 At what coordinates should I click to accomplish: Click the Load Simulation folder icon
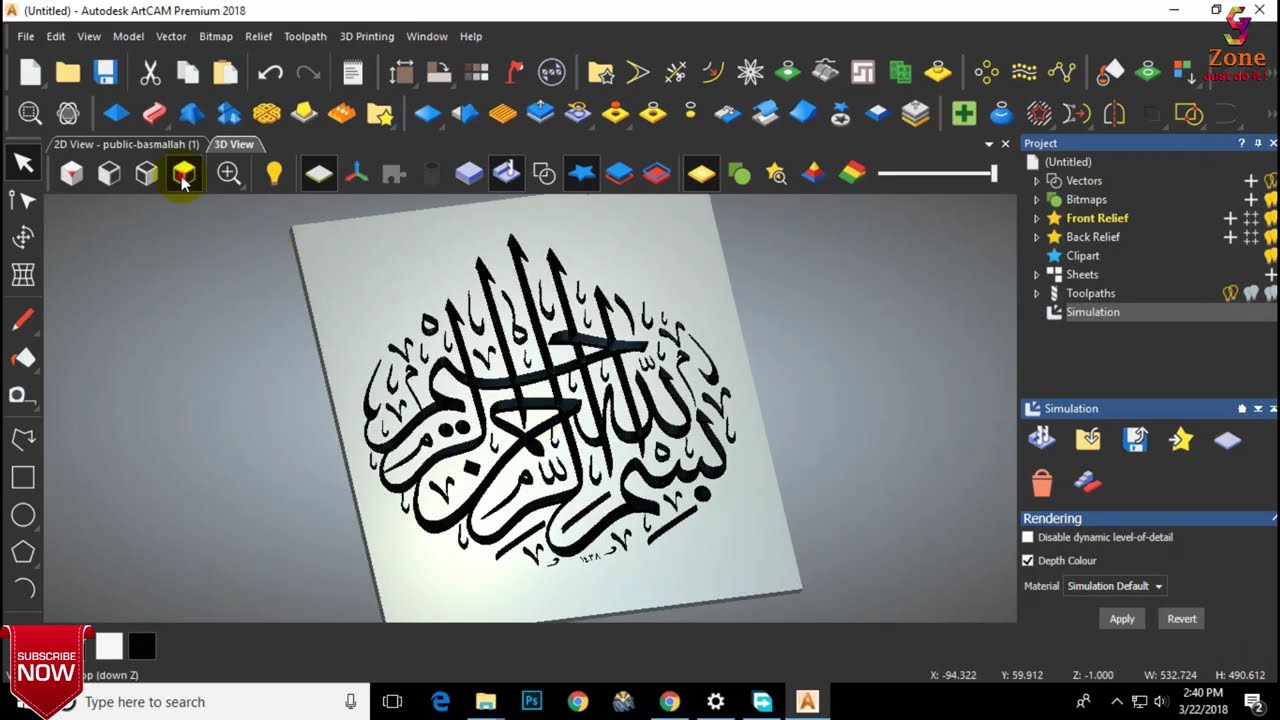point(1088,439)
